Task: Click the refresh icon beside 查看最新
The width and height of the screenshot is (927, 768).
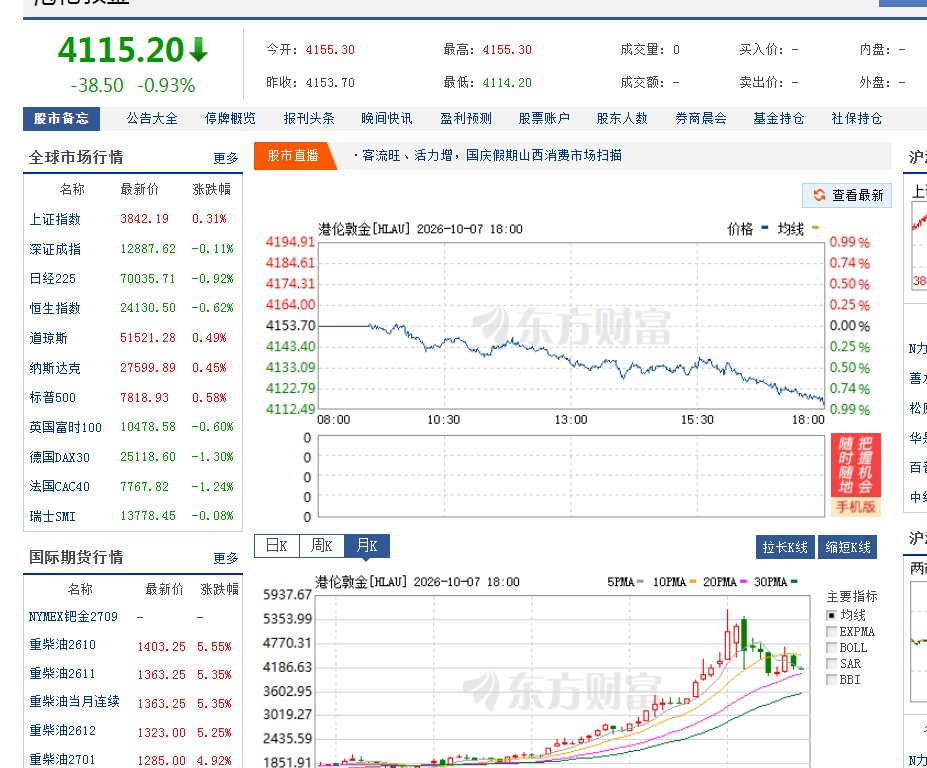Action: (x=819, y=195)
